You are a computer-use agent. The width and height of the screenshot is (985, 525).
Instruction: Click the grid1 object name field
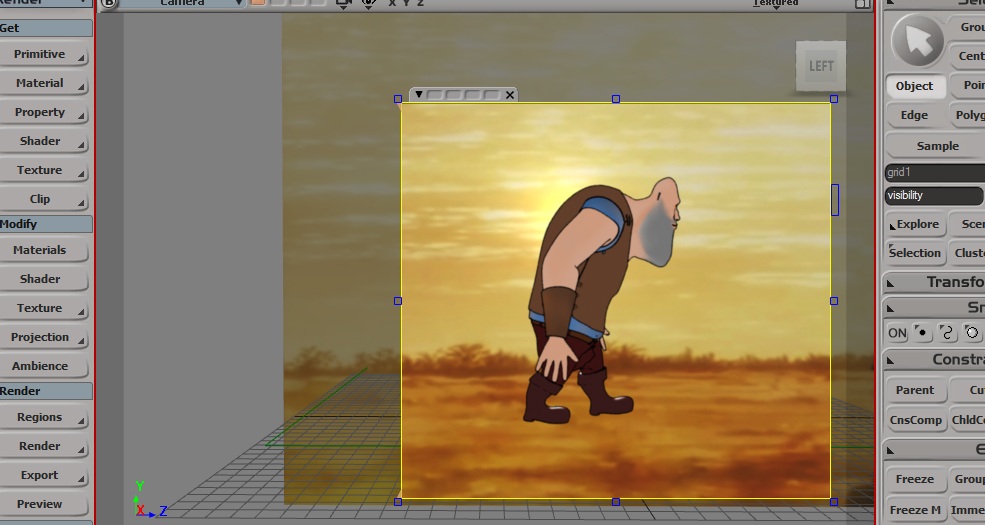[935, 172]
